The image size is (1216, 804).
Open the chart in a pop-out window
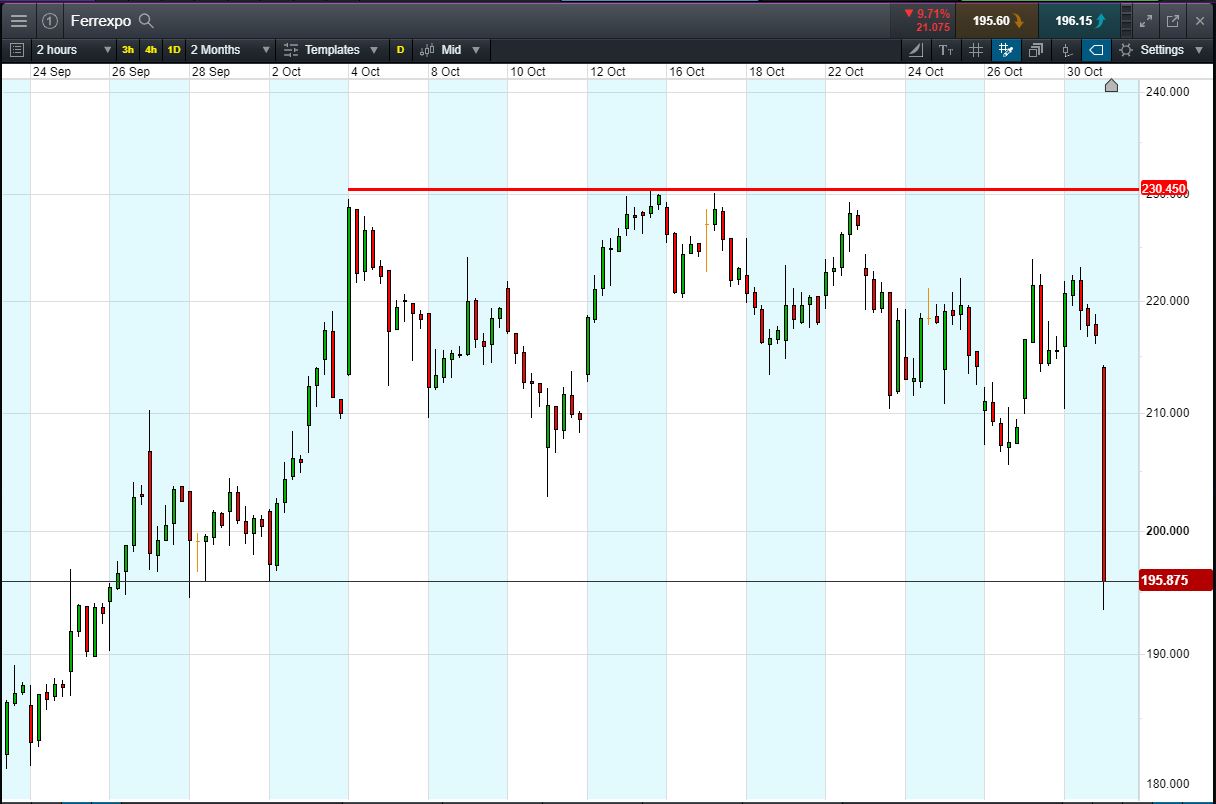tap(1173, 20)
